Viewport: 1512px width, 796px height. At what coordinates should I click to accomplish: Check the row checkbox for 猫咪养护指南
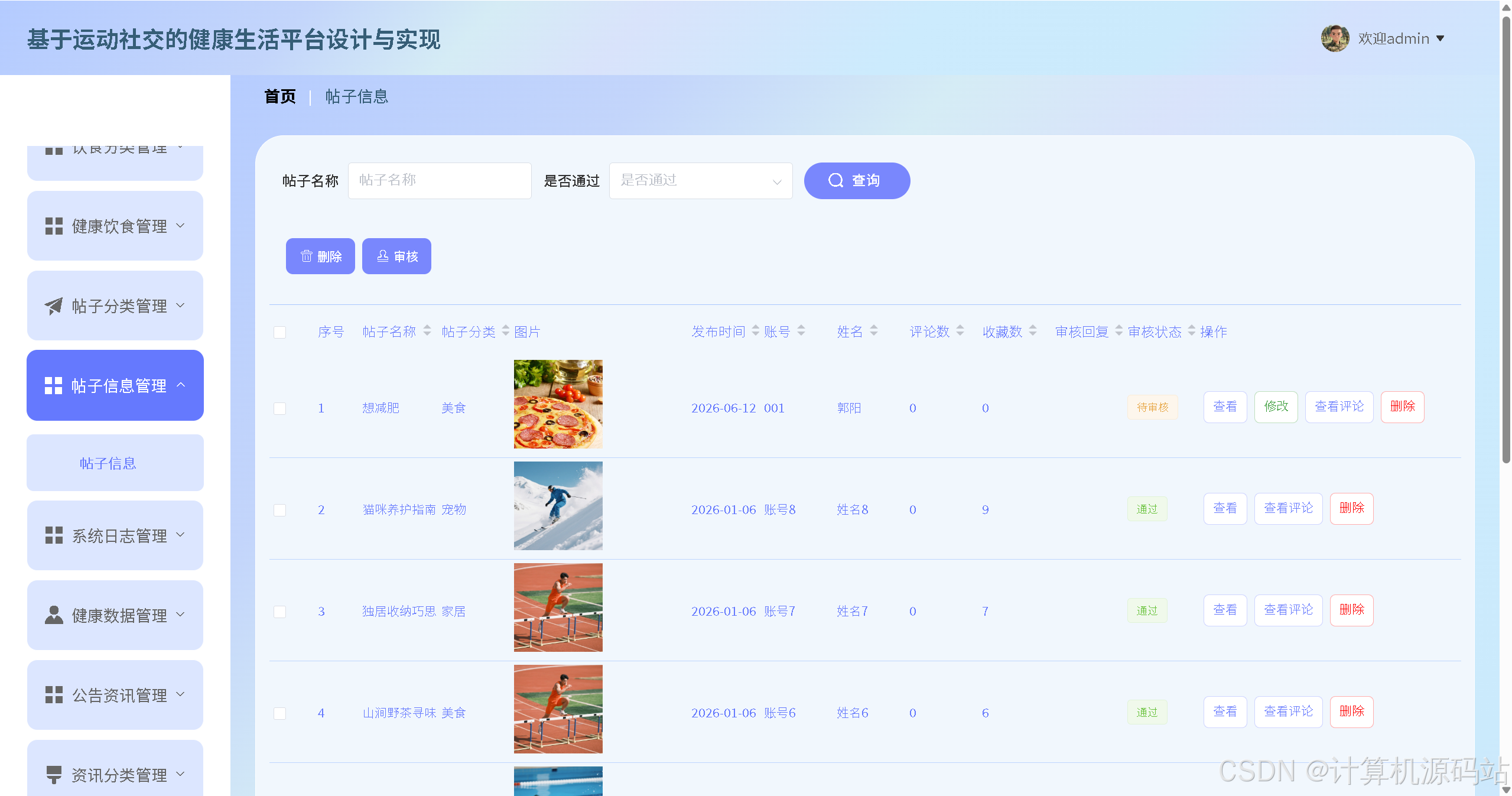click(x=280, y=510)
